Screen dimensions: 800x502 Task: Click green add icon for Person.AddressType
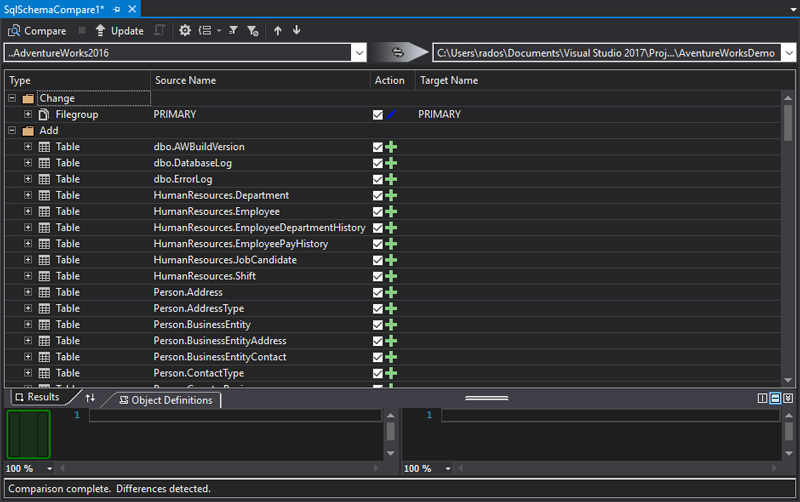pyautogui.click(x=391, y=309)
